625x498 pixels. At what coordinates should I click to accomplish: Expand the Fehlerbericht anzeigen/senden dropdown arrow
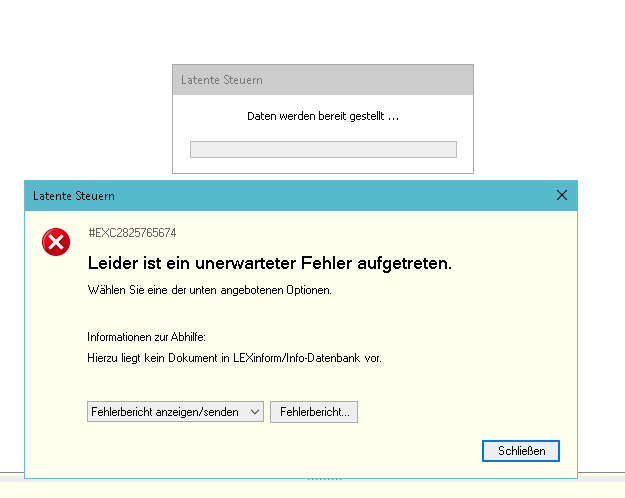(x=254, y=412)
